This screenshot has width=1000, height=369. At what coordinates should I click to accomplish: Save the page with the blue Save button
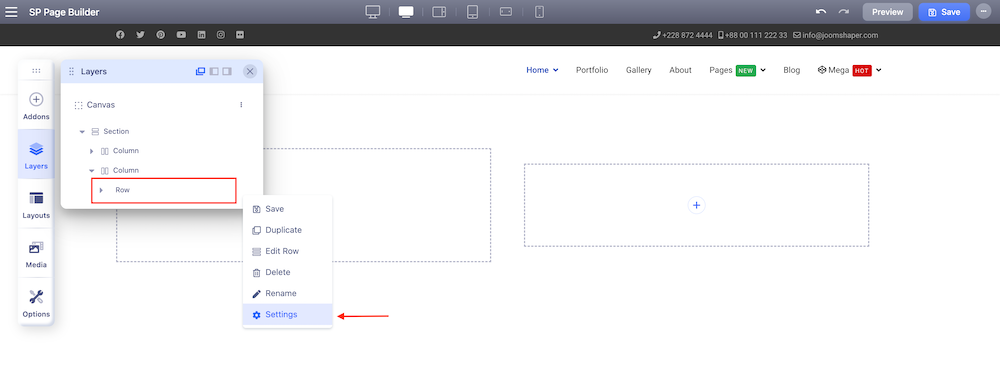(x=944, y=12)
